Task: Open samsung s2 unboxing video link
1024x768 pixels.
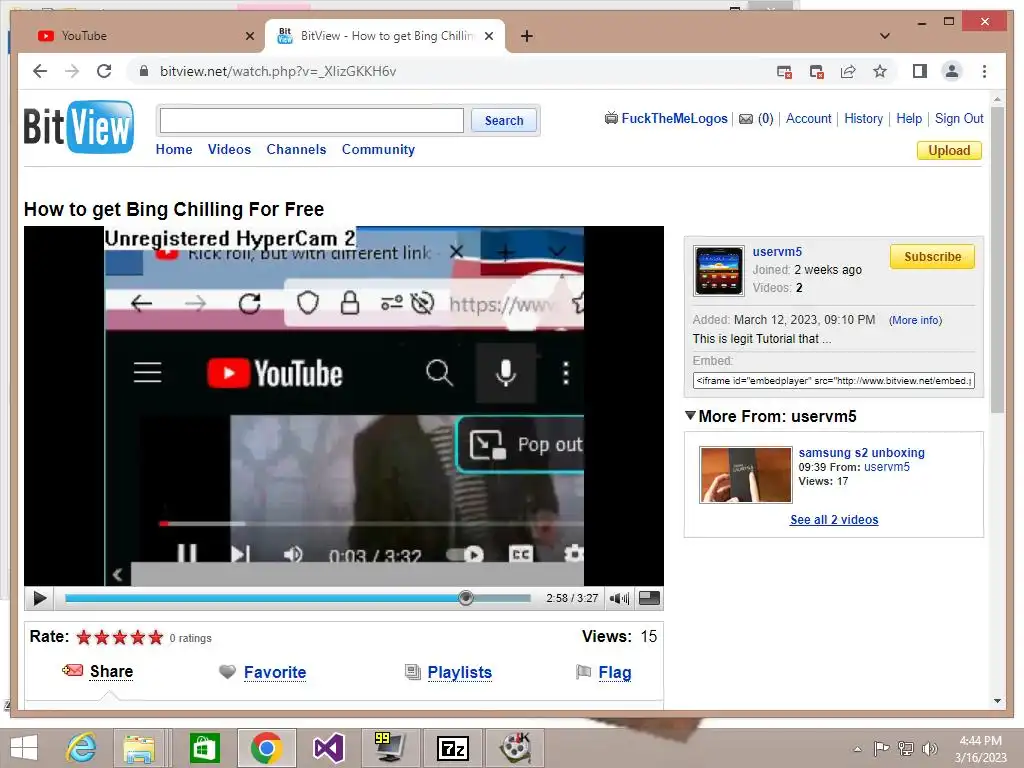Action: 861,453
